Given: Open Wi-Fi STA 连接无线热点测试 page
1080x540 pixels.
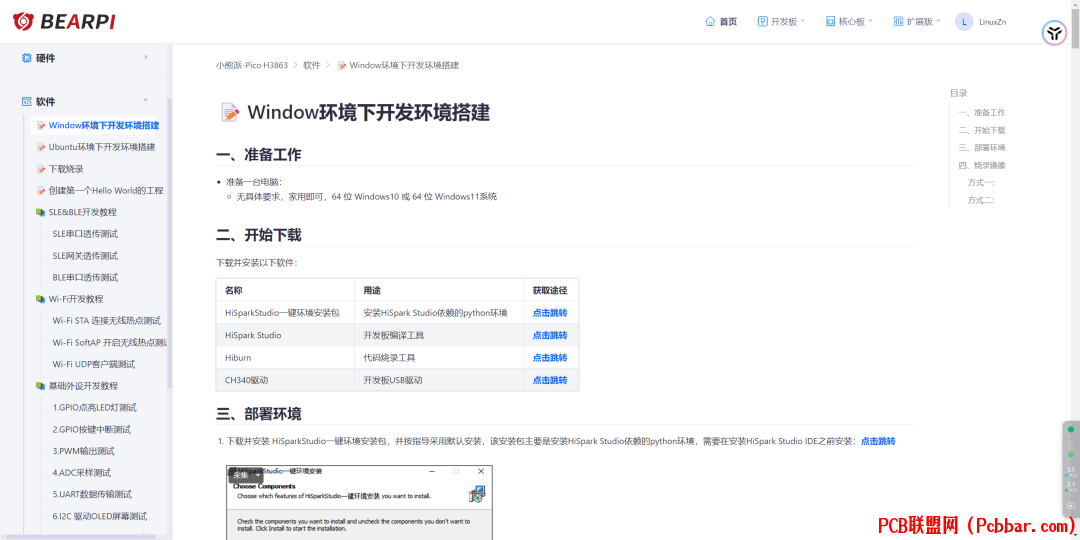Looking at the screenshot, I should click(107, 320).
